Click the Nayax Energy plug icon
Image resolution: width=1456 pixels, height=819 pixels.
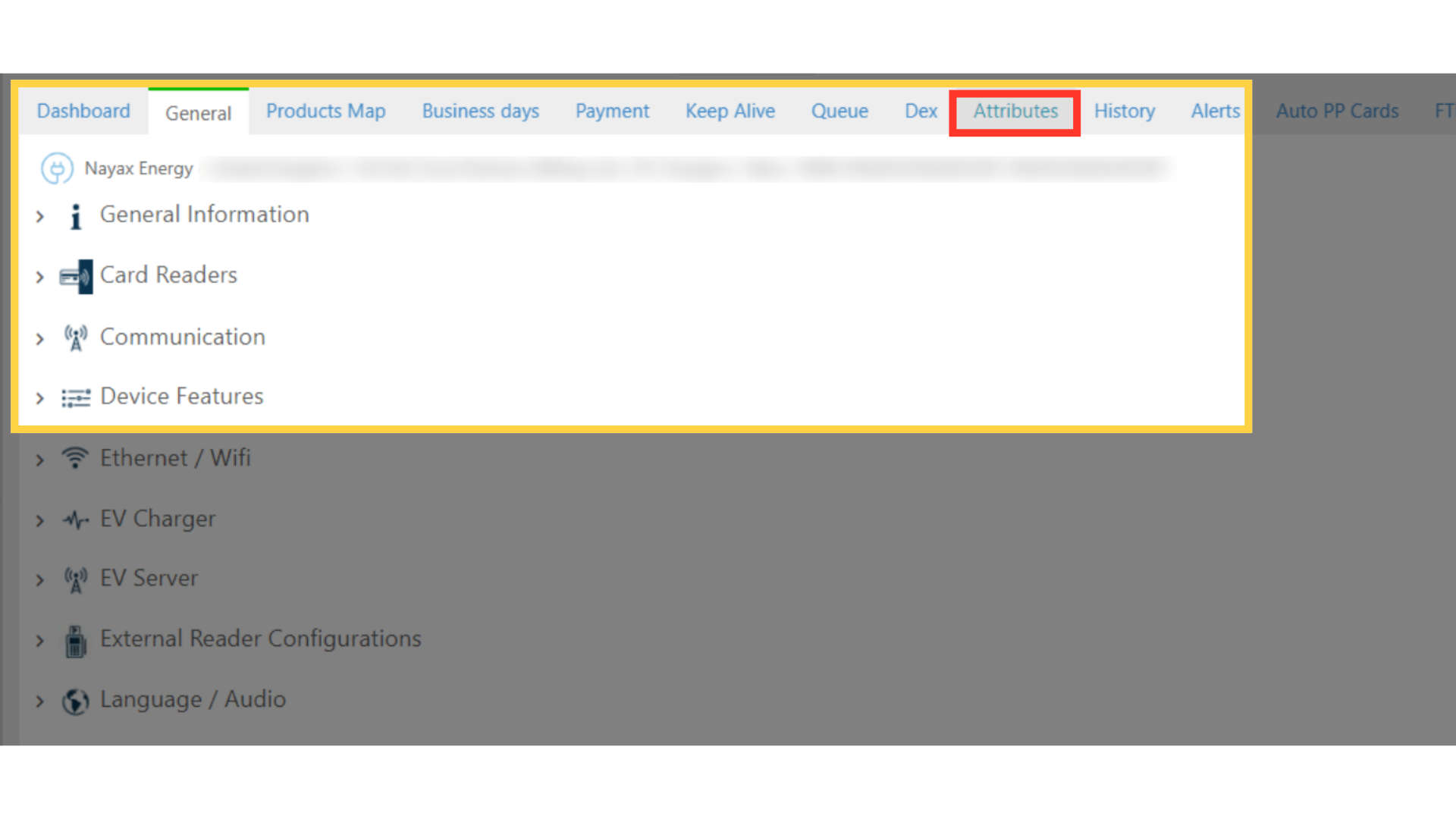point(57,168)
